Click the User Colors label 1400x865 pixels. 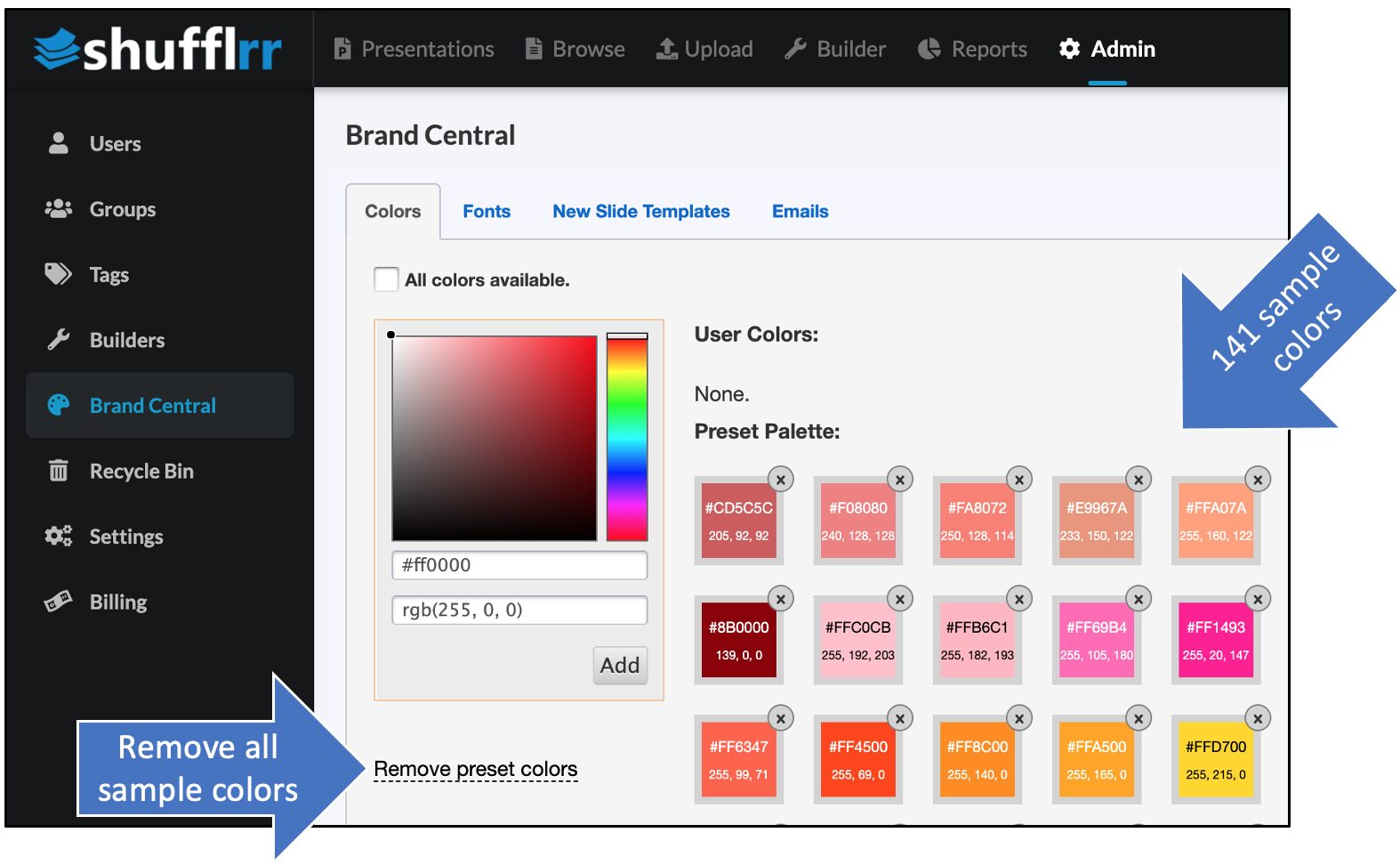pyautogui.click(x=756, y=335)
